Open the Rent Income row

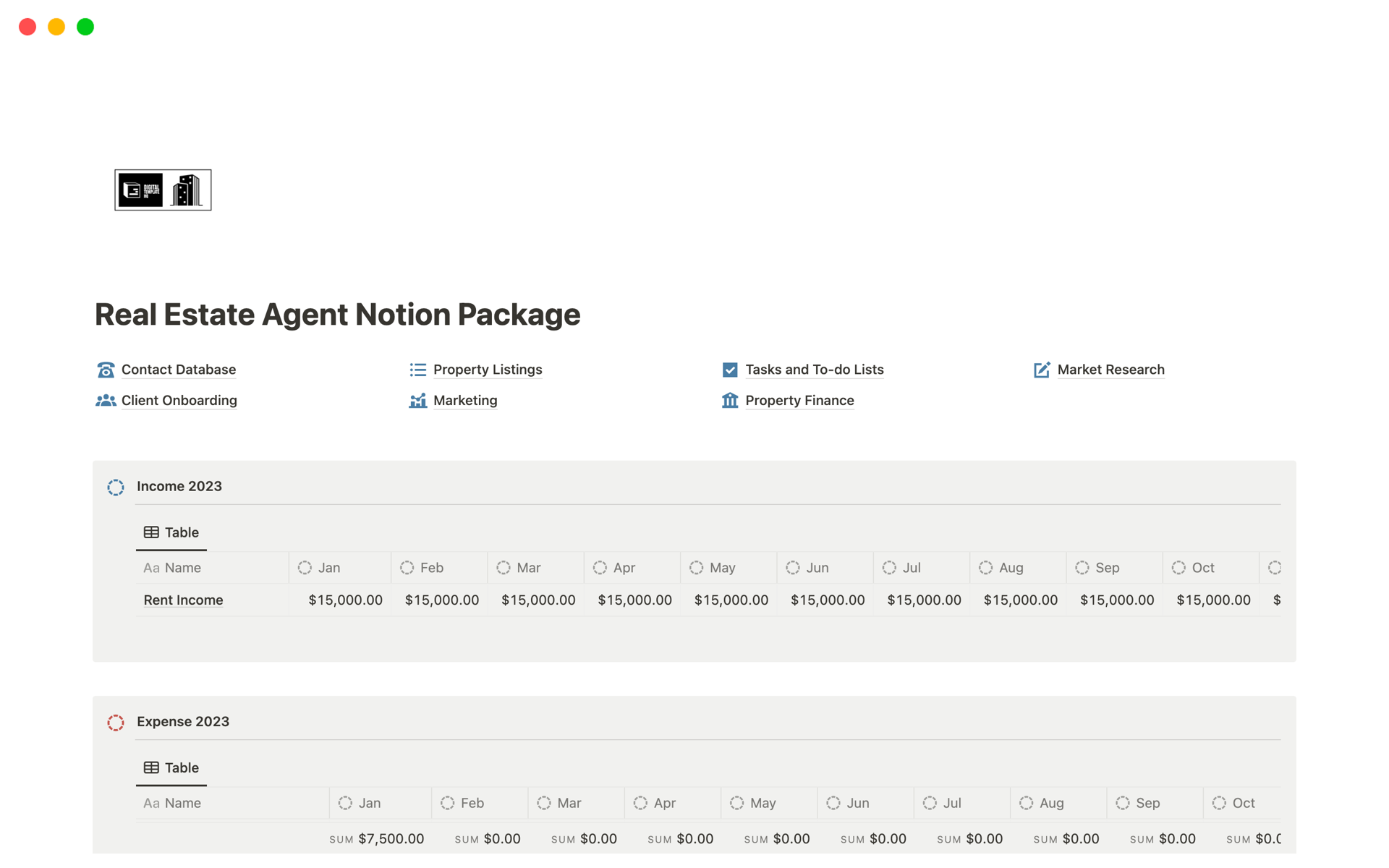click(x=183, y=600)
